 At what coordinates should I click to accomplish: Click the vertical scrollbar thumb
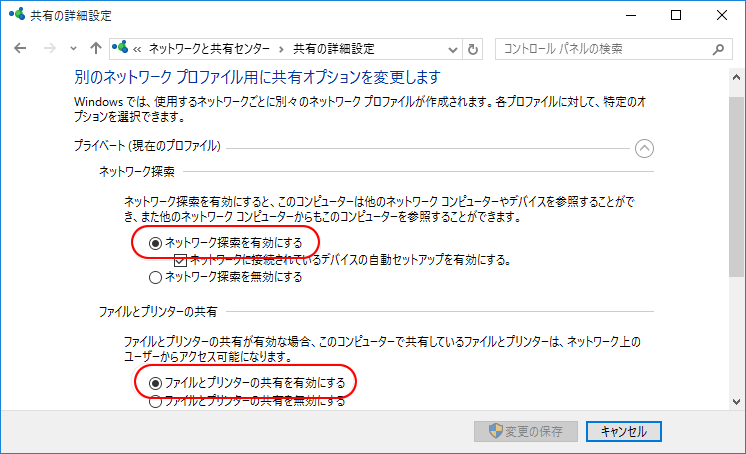click(736, 187)
